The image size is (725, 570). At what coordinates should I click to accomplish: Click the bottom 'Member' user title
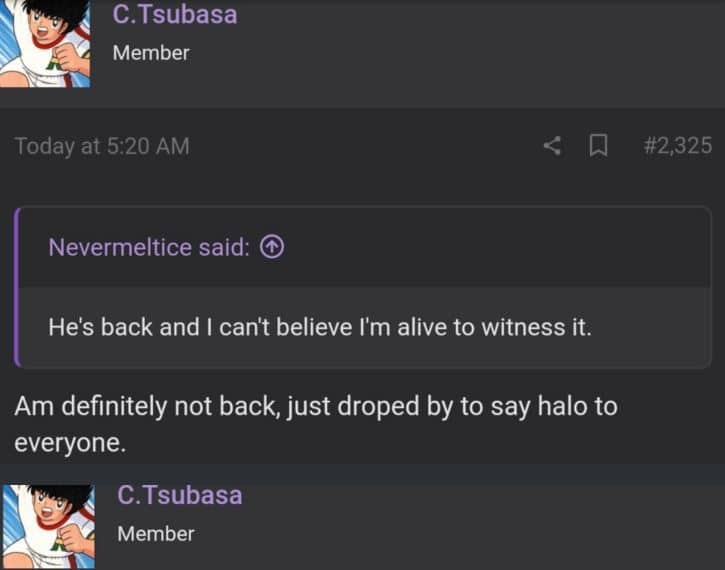(x=156, y=534)
